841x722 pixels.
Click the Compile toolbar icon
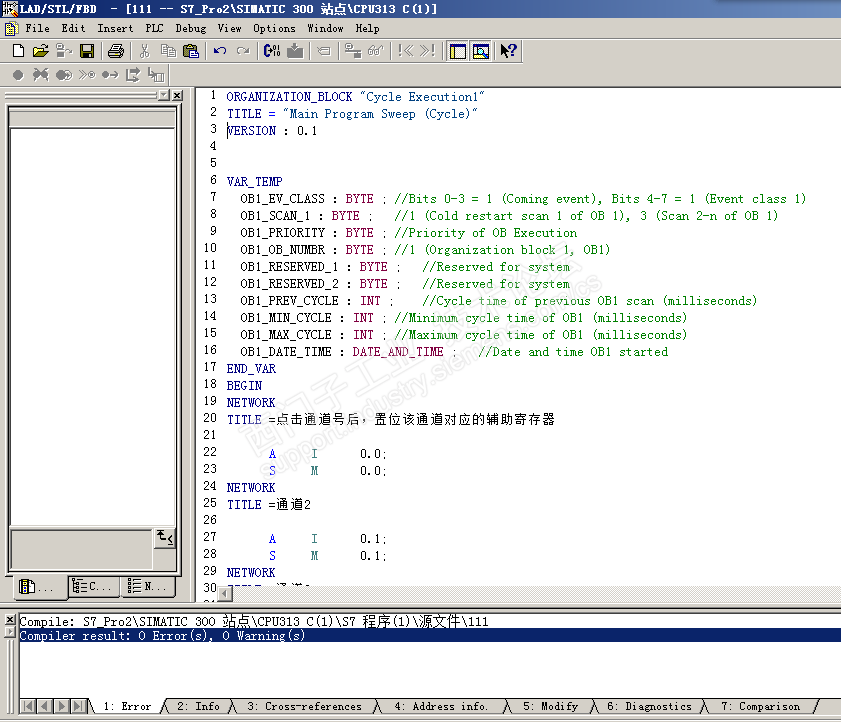point(272,51)
